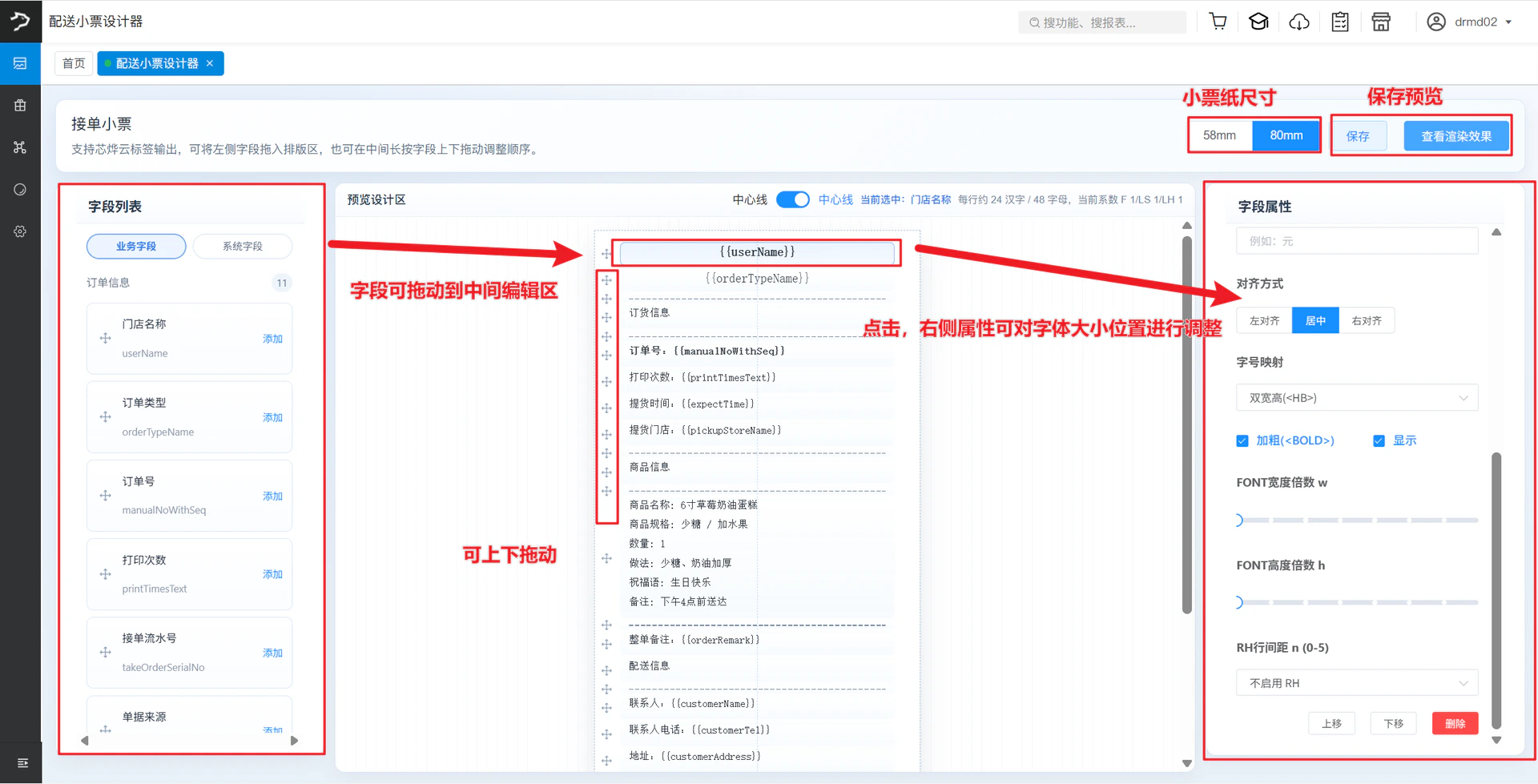Switch to the 系统字段 tab
Viewport: 1538px width, 784px height.
pos(243,246)
